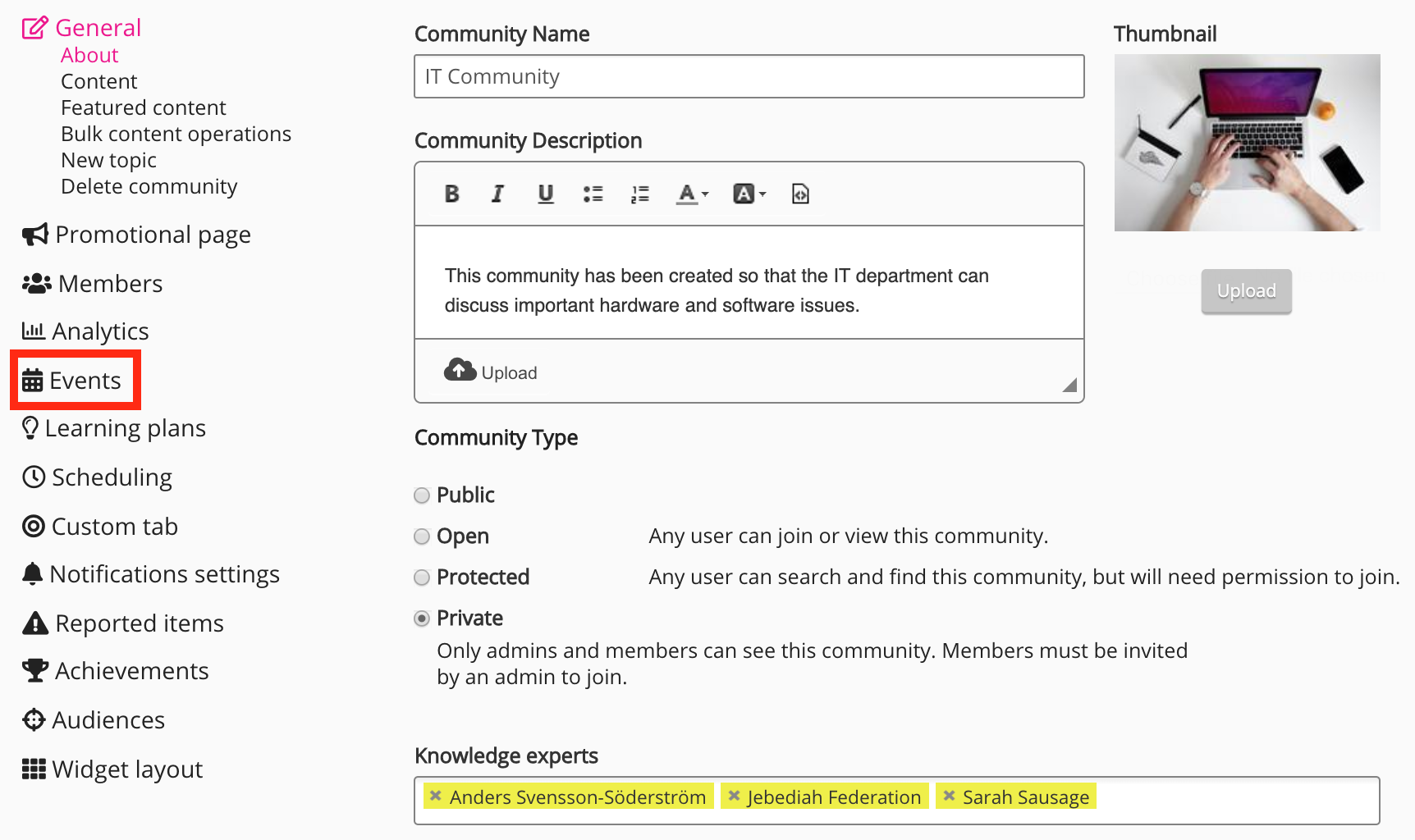Insert a numbered list

639,194
